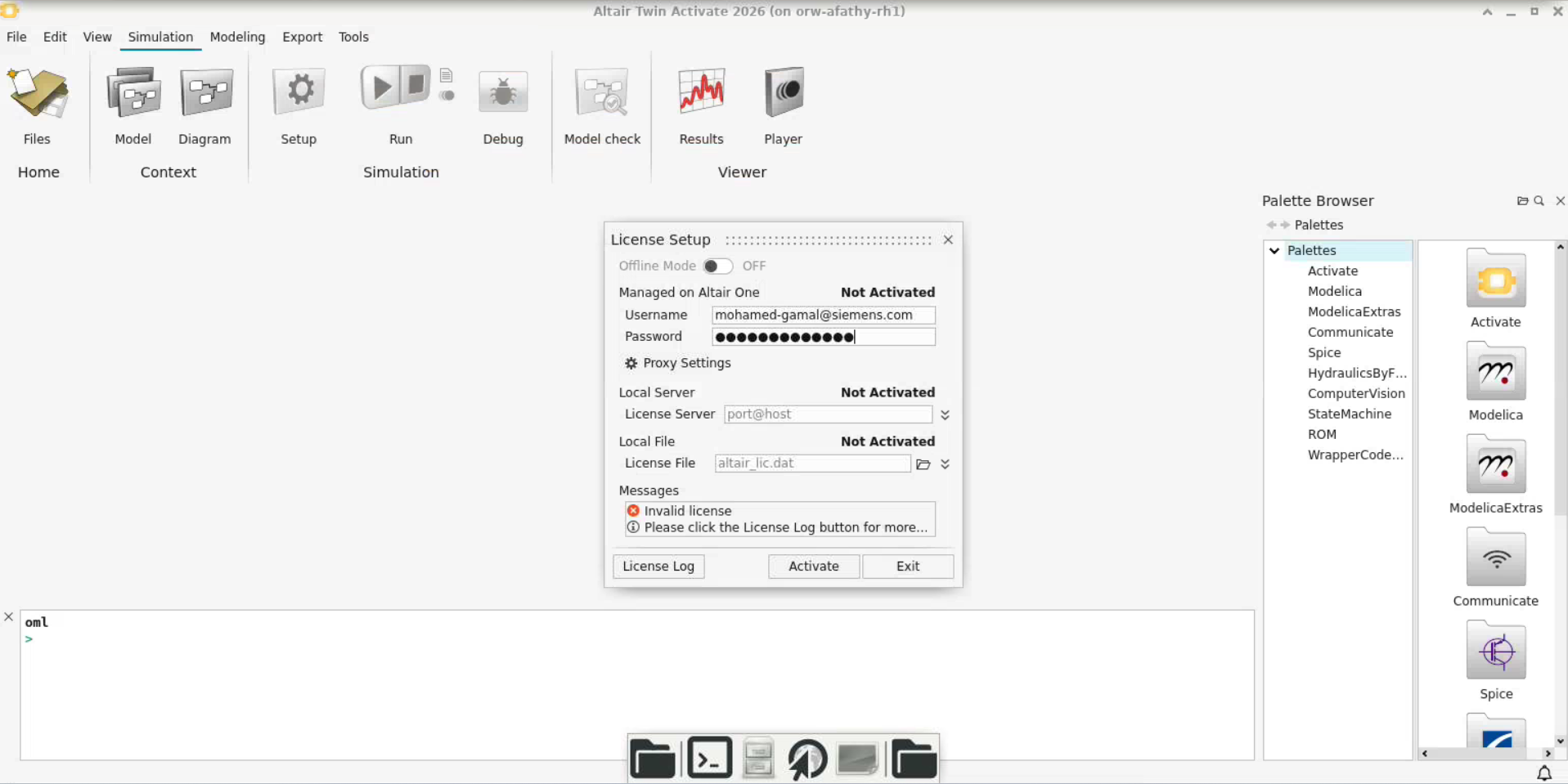Open the Tools menu
This screenshot has height=784, width=1568.
pos(353,37)
